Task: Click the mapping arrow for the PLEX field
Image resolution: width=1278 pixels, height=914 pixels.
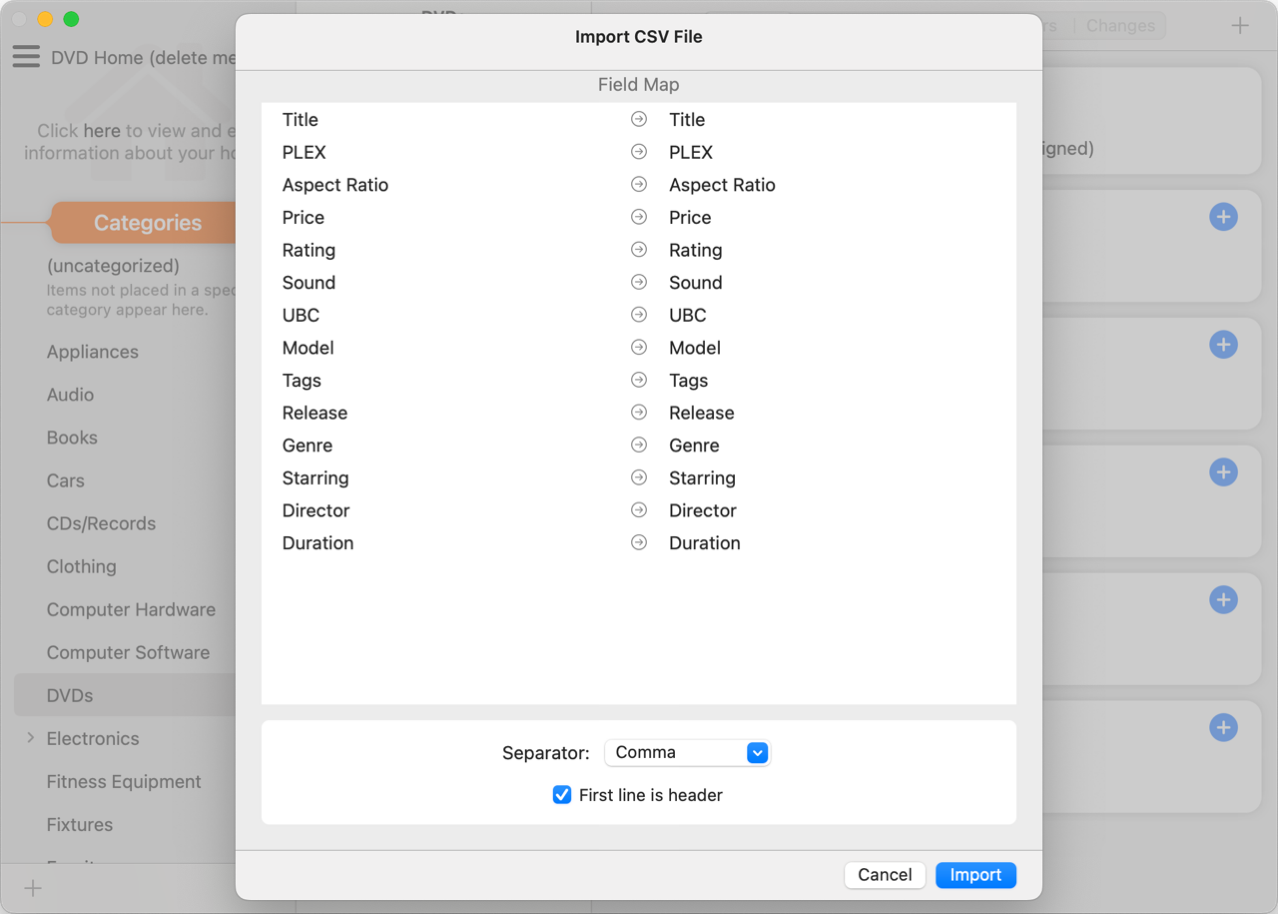Action: point(639,152)
